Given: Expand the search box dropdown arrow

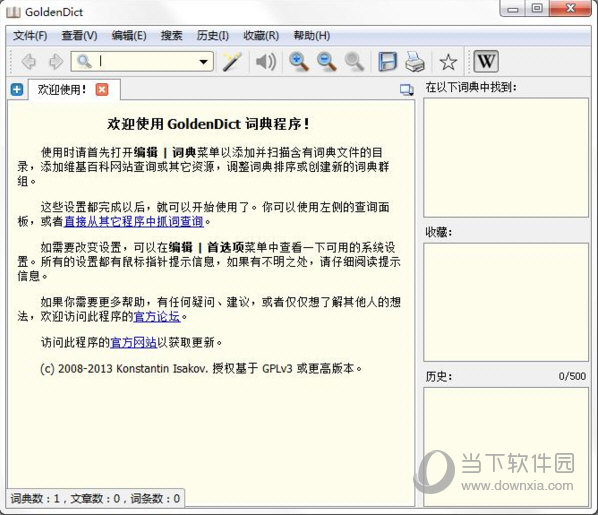Looking at the screenshot, I should coord(204,62).
